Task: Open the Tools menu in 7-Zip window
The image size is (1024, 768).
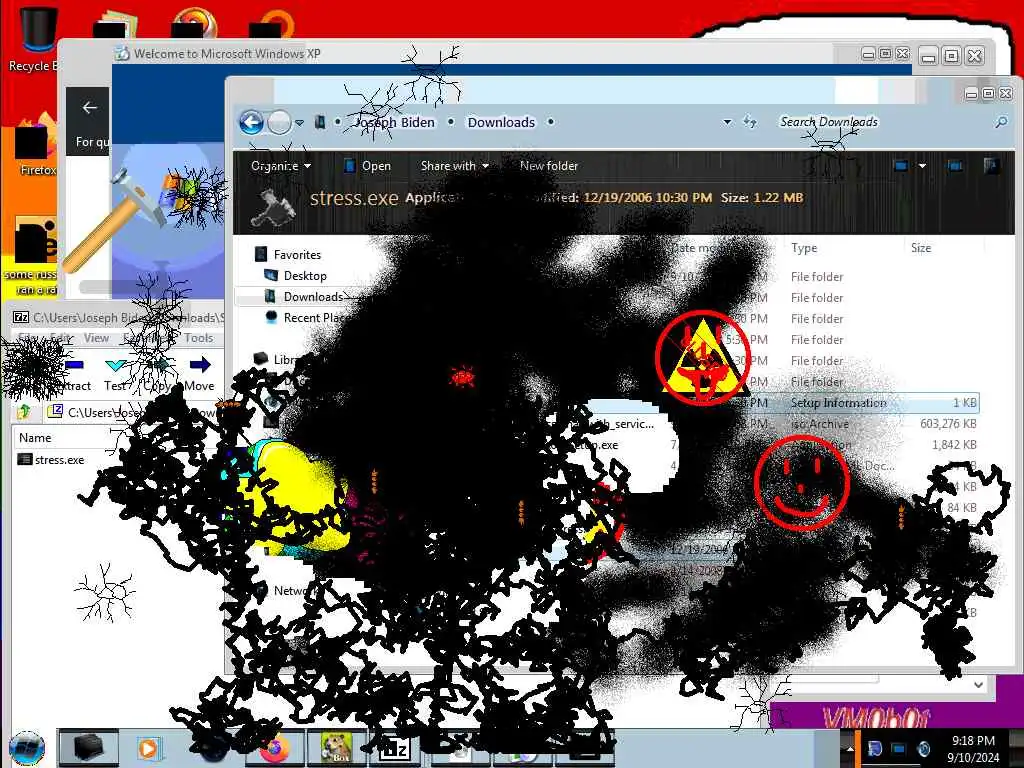Action: point(198,338)
